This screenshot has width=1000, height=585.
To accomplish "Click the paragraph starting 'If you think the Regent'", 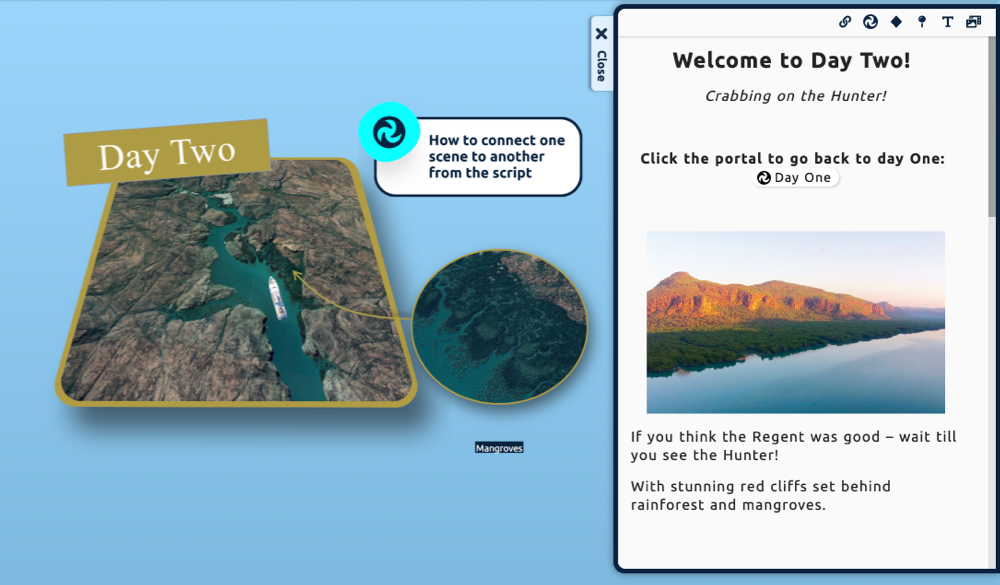I will click(x=793, y=446).
